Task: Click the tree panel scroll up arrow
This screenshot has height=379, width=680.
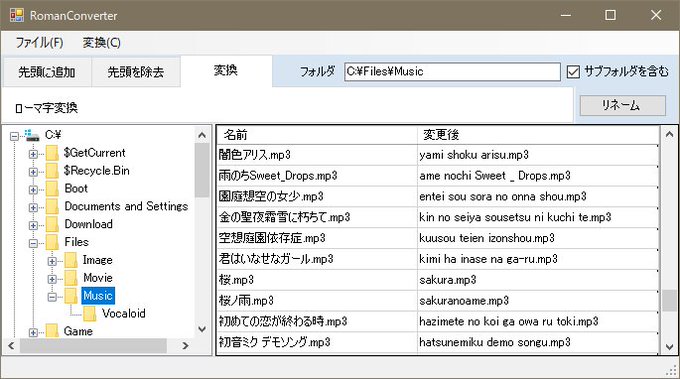Action: coord(202,135)
